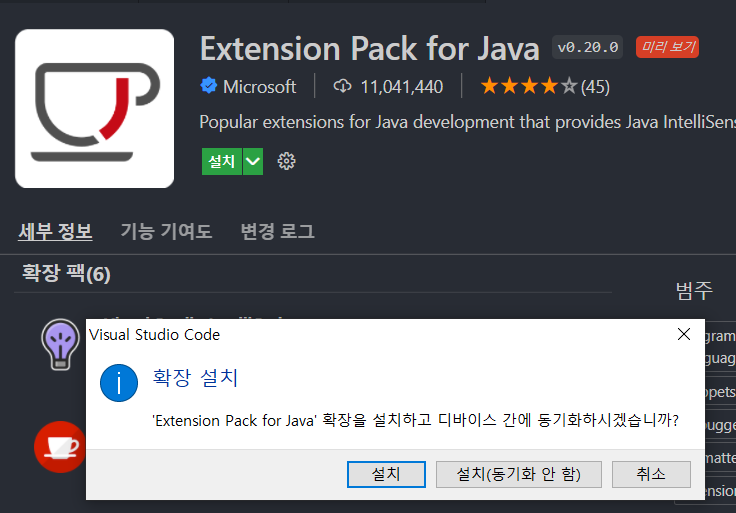Click the download count cloud icon
The width and height of the screenshot is (736, 513).
(342, 86)
